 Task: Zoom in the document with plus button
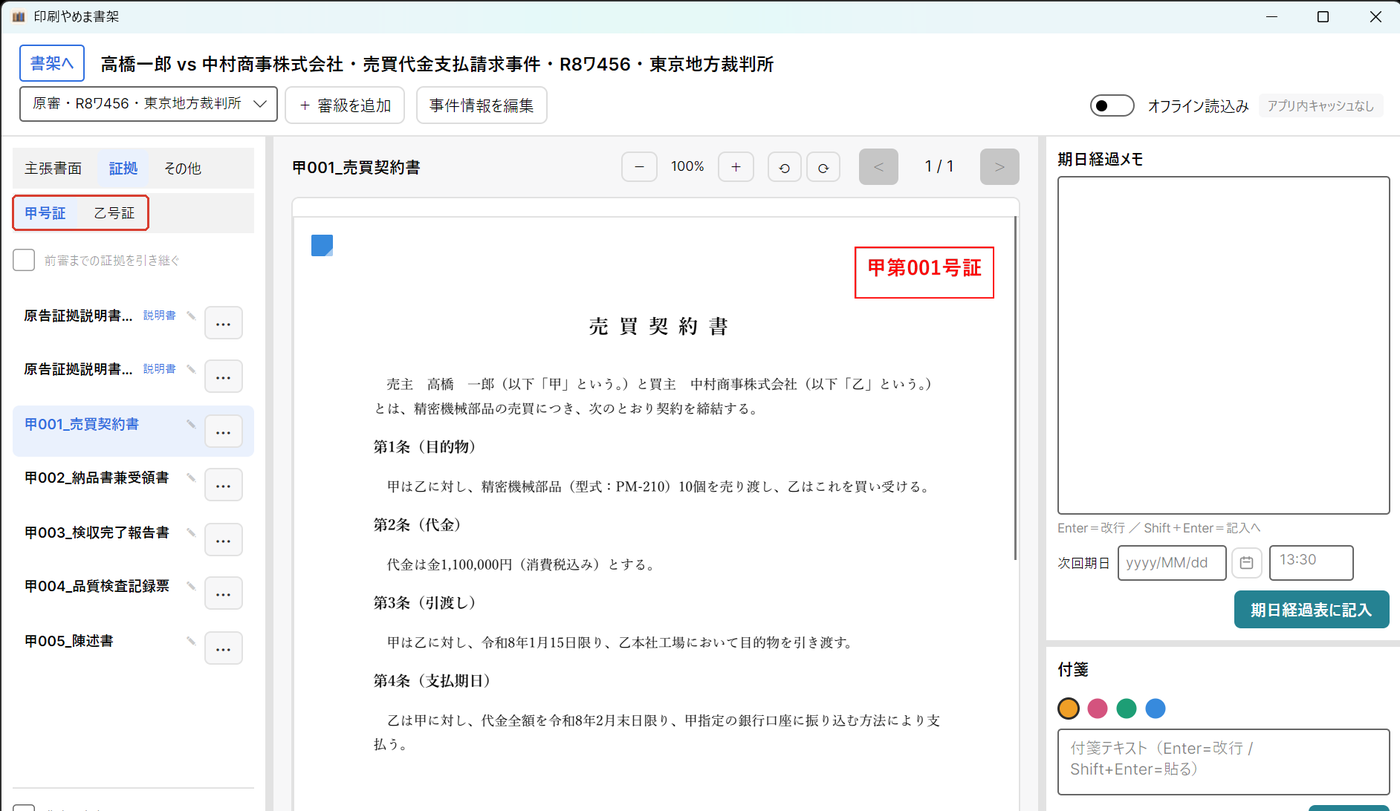tap(736, 167)
